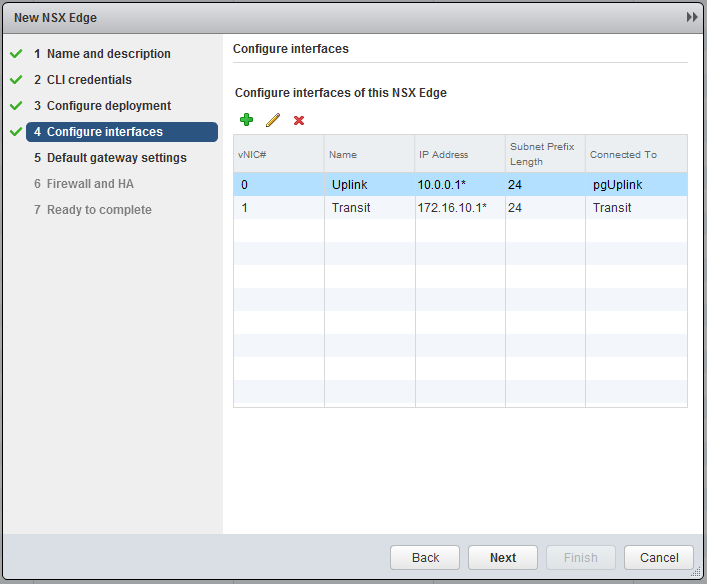This screenshot has width=707, height=584.
Task: Proceed with the Next button
Action: (x=503, y=558)
